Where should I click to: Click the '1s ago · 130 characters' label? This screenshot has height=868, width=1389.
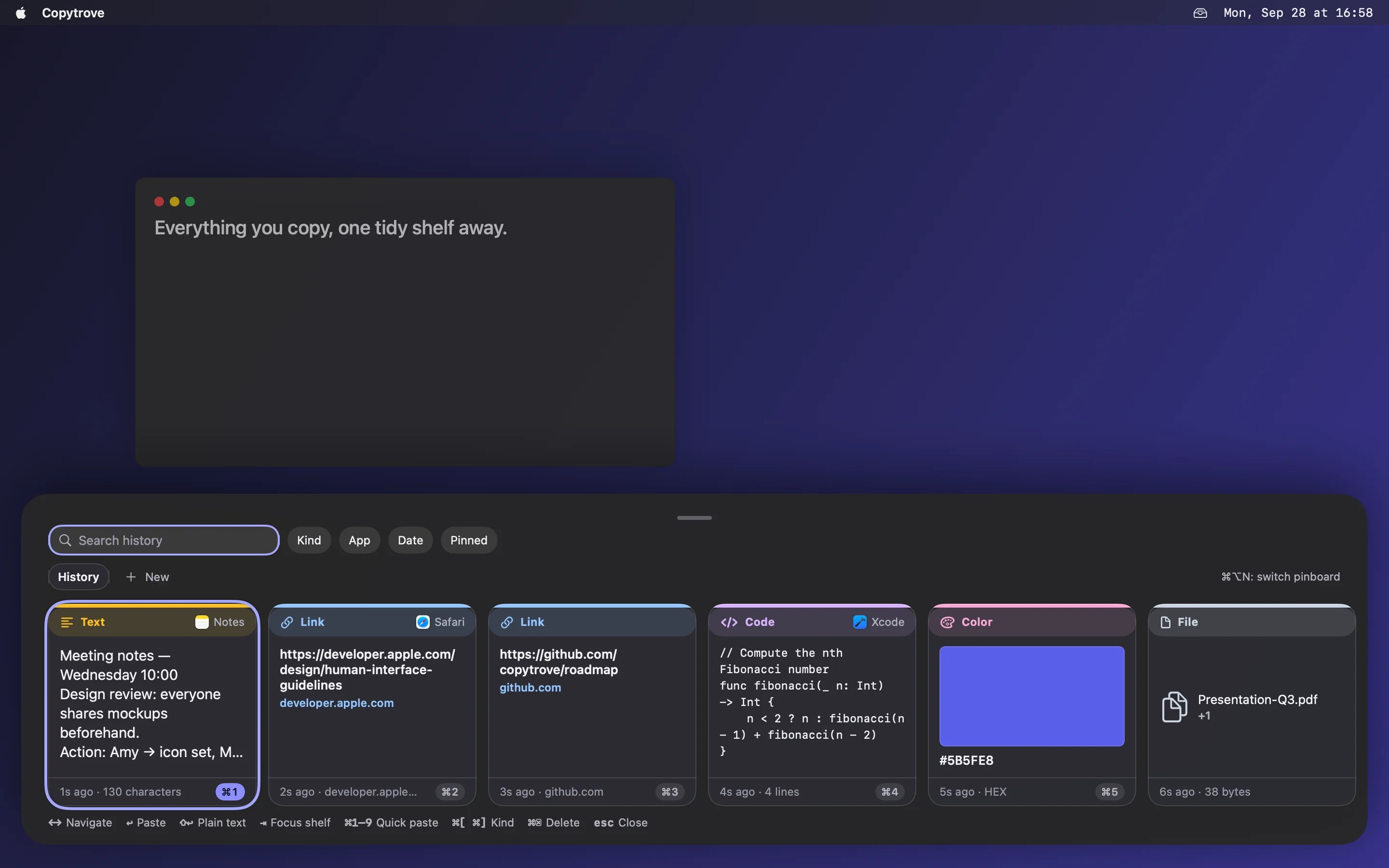coord(121,792)
